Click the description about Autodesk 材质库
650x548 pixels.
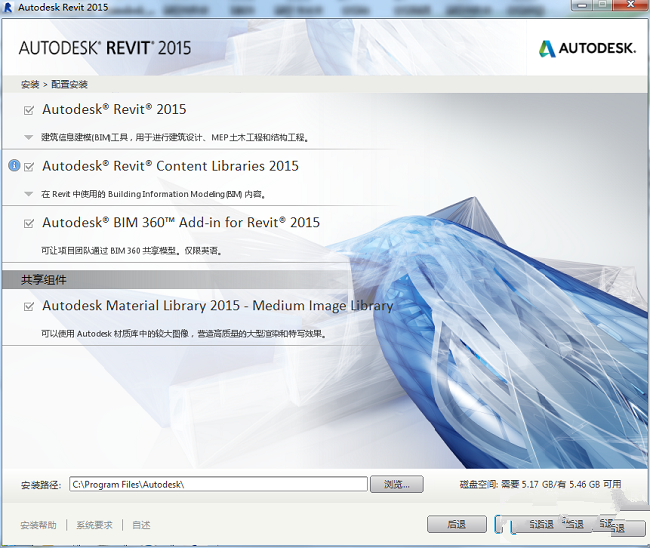(184, 333)
